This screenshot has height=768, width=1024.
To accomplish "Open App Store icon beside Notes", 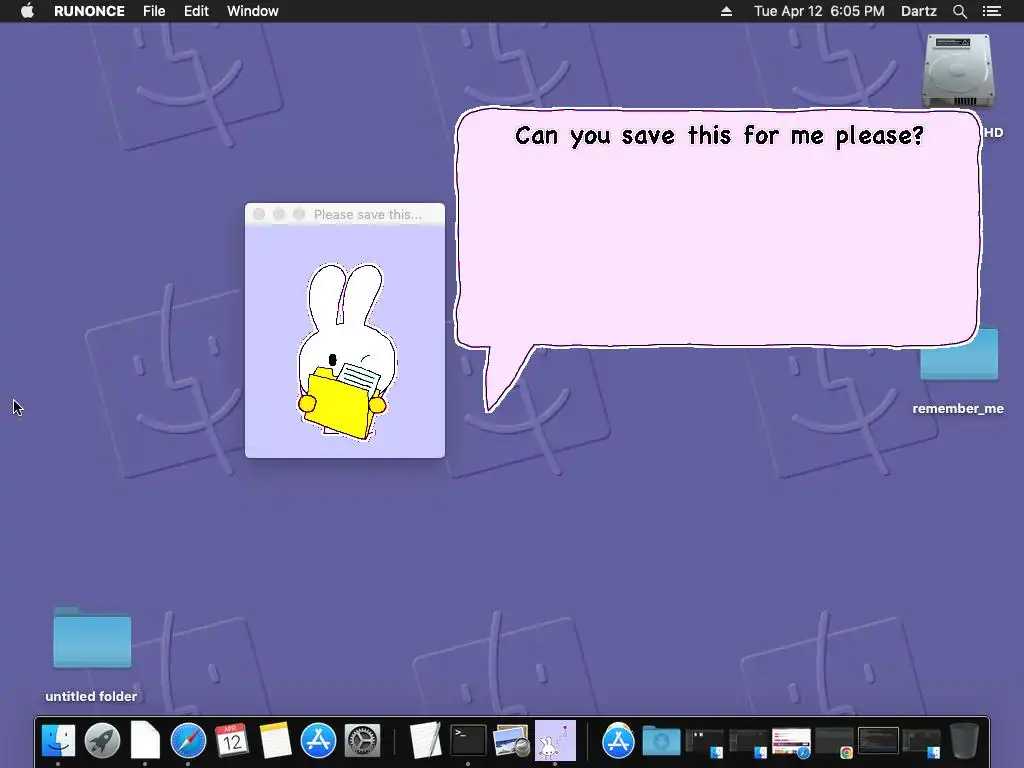I will 318,741.
